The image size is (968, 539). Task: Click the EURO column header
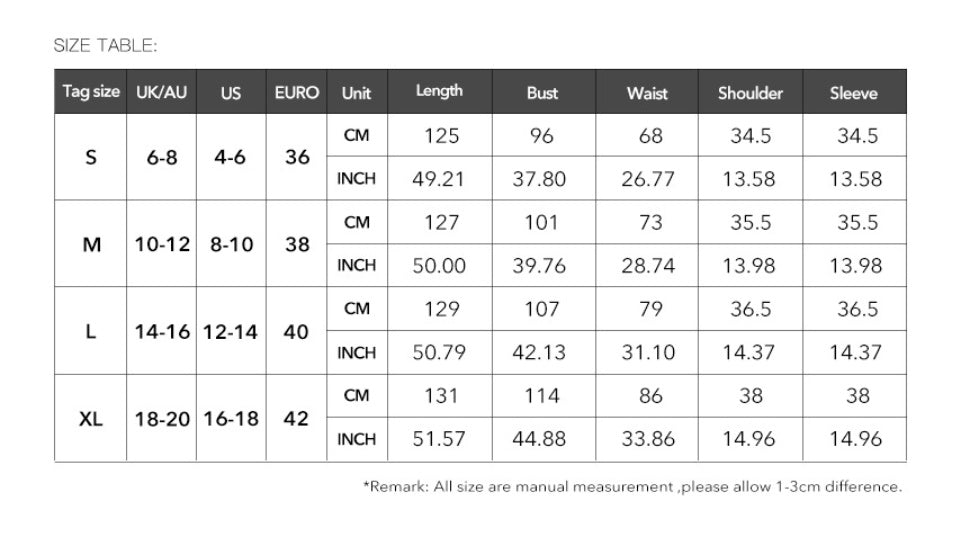tap(297, 92)
